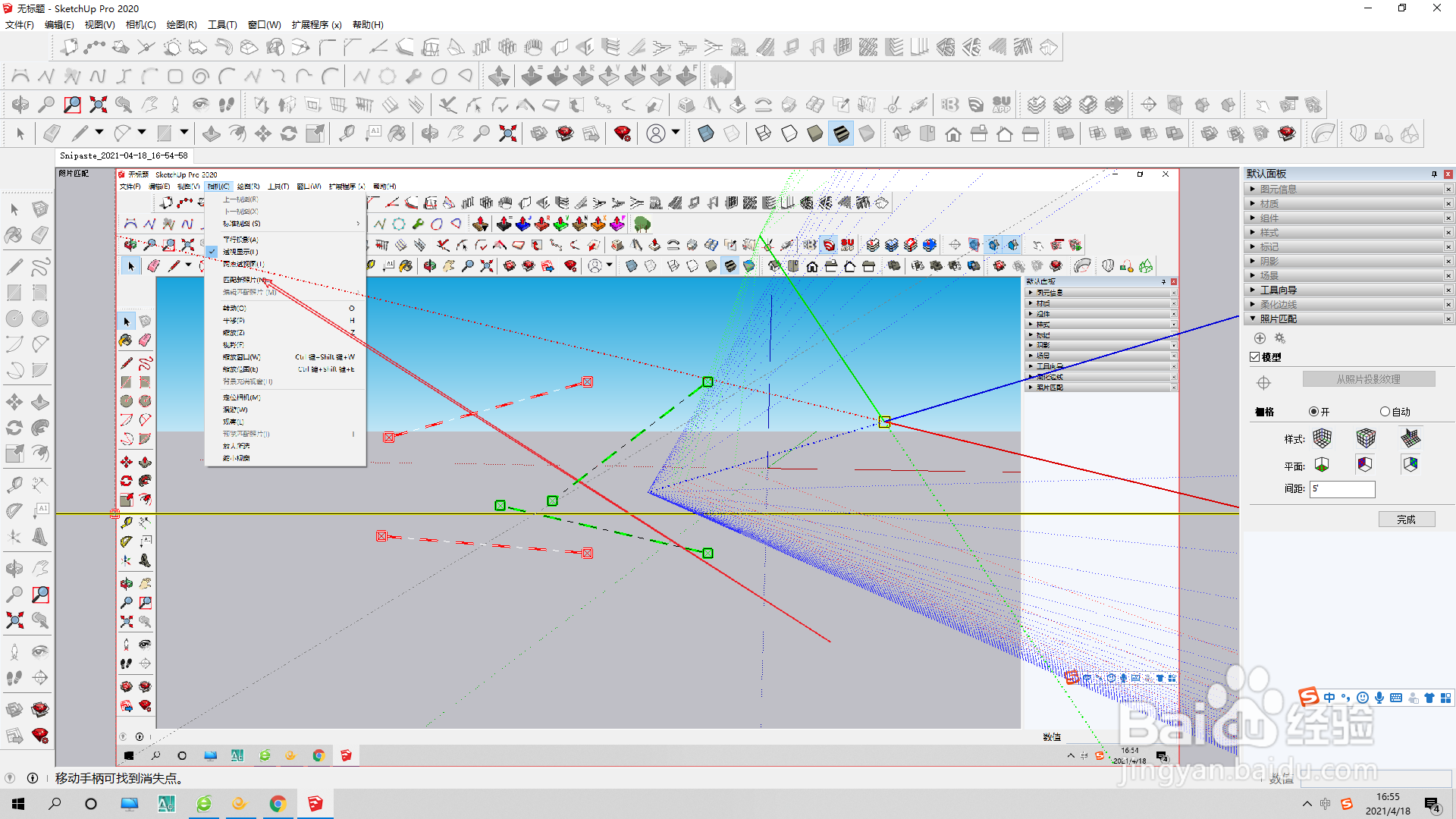Click the 从照片投影纹理 button
1456x819 pixels.
(1369, 379)
